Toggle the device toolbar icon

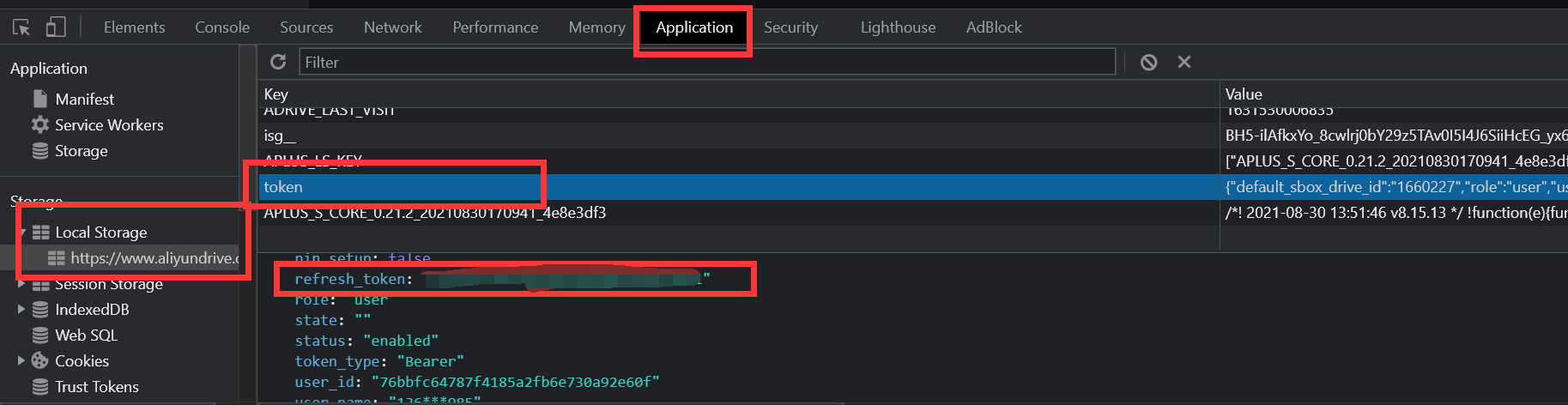click(x=56, y=27)
